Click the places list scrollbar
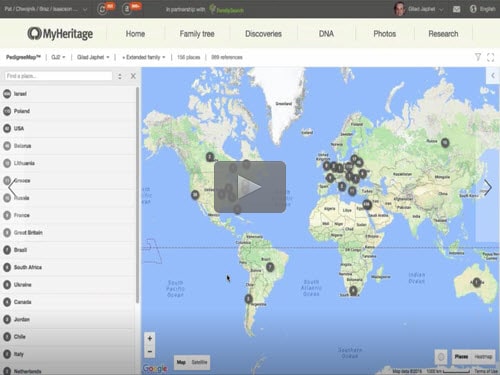Viewport: 500px width, 375px height. click(137, 195)
